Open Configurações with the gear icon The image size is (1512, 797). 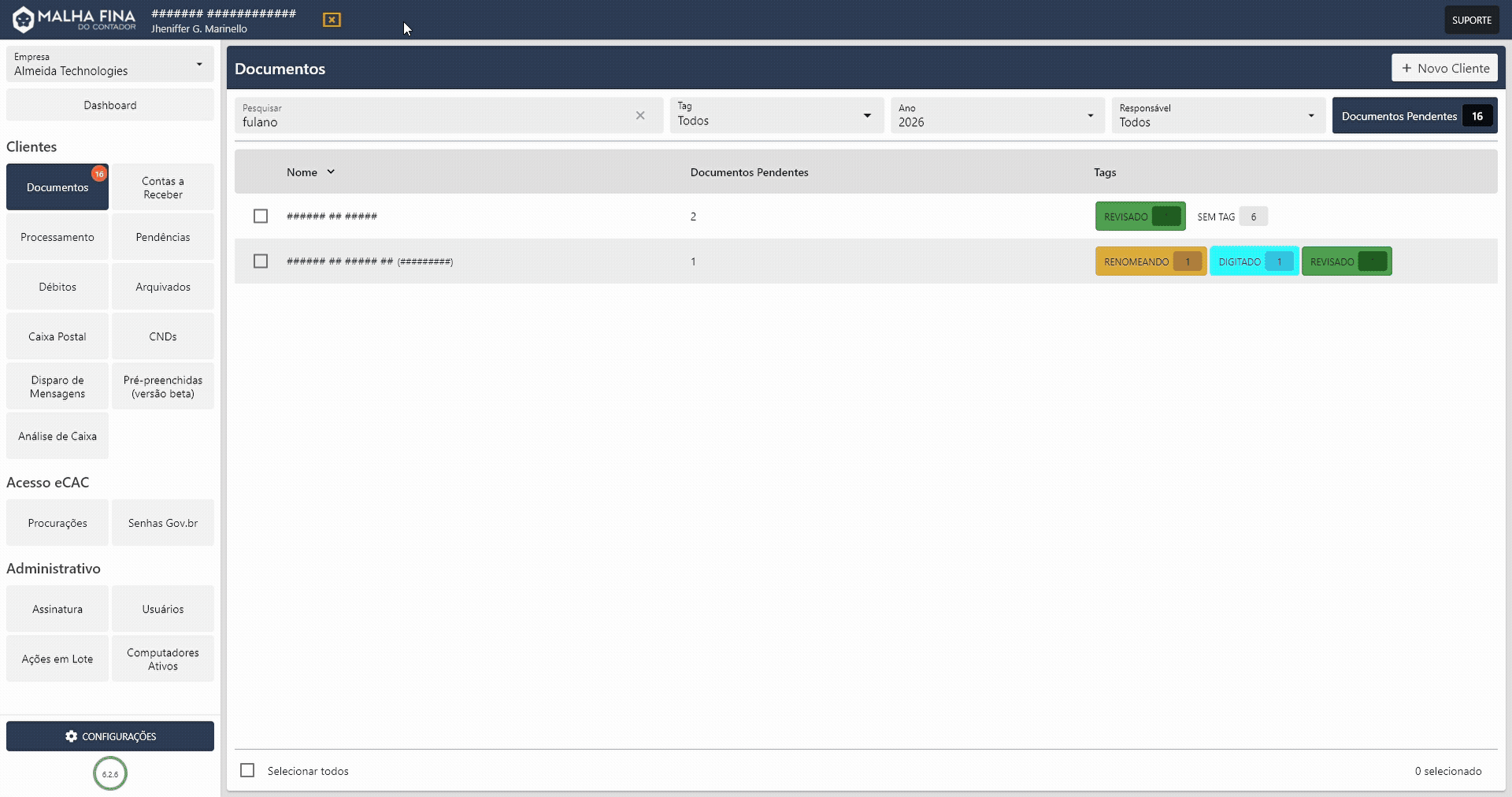[x=72, y=736]
